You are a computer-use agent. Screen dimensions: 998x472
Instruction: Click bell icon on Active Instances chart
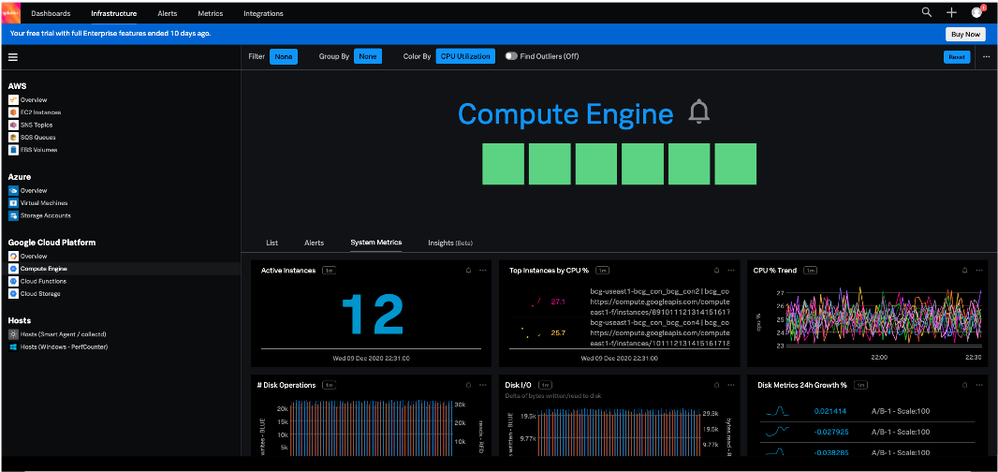468,270
